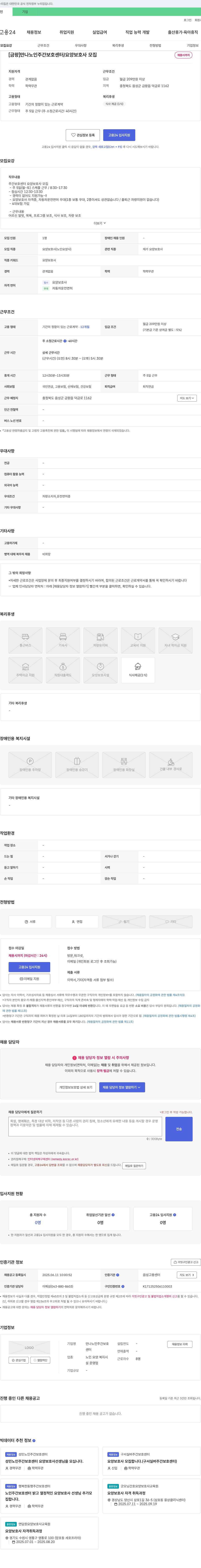This screenshot has width=201, height=1568.
Task: Click the 로그인 link at top
Action: point(188,20)
